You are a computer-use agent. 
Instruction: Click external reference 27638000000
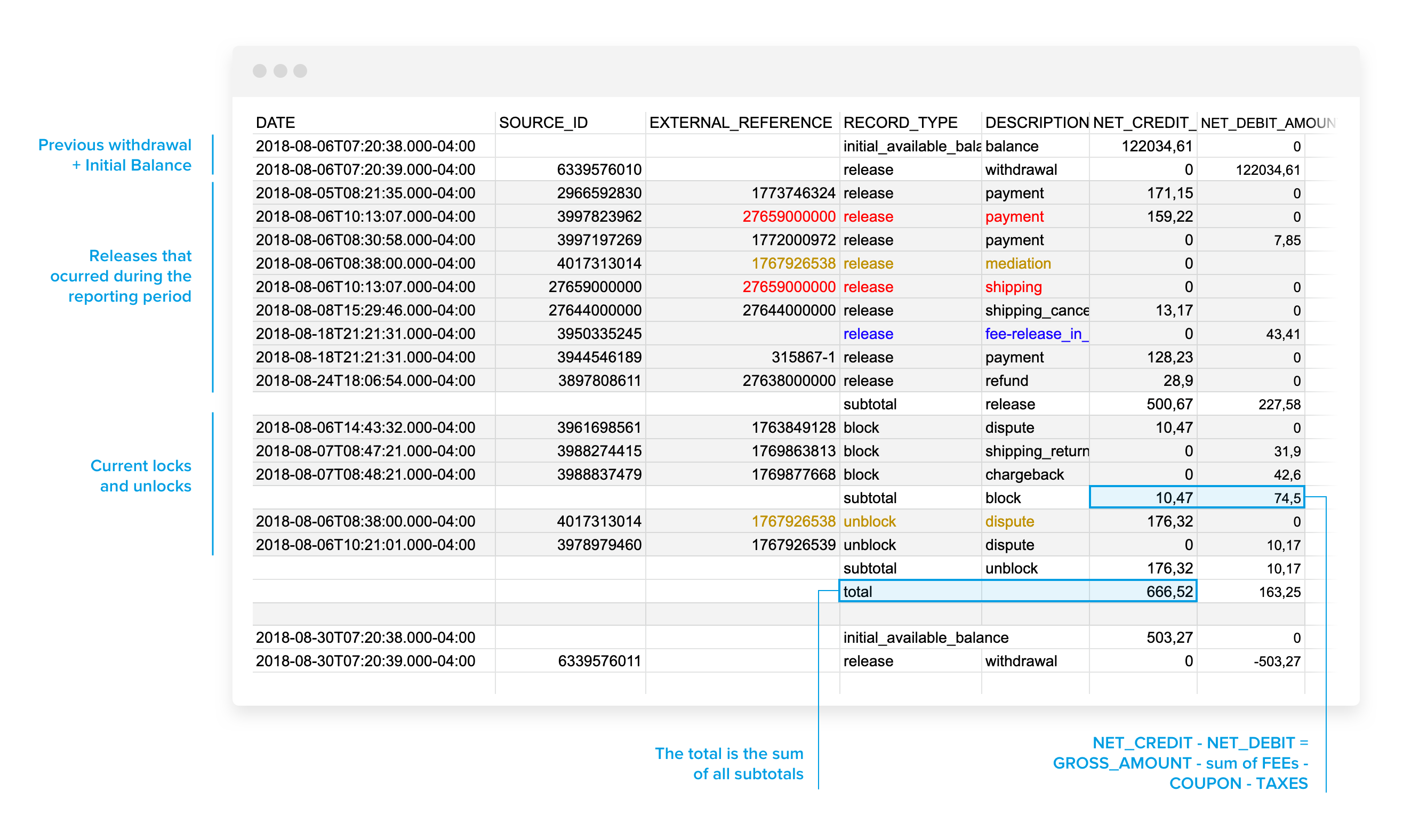tap(788, 381)
